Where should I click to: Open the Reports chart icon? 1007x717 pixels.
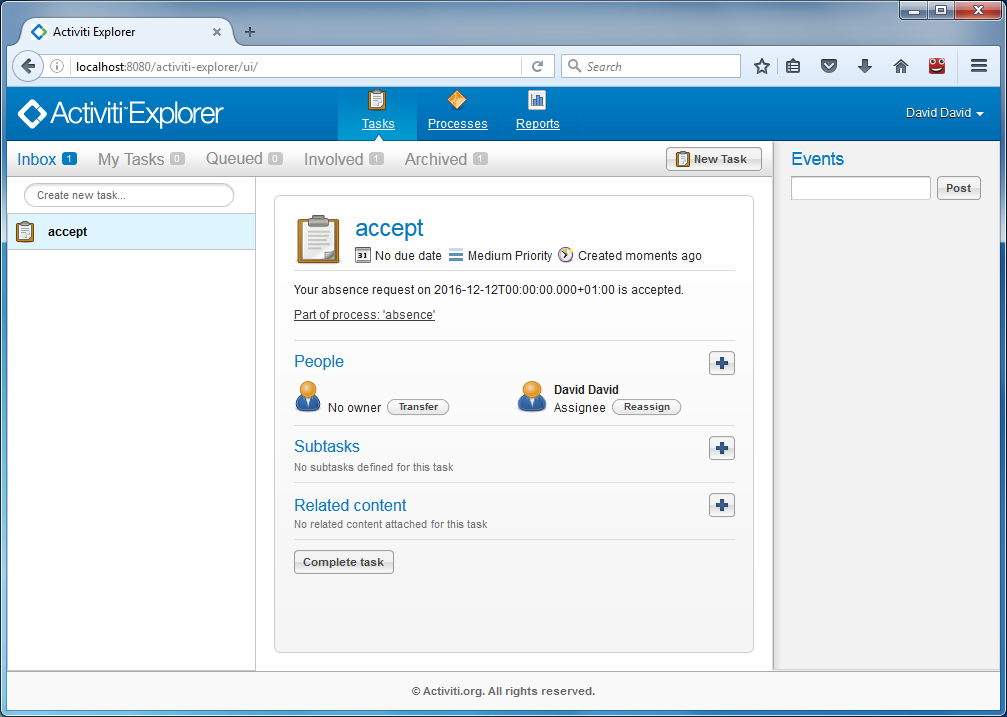[537, 101]
